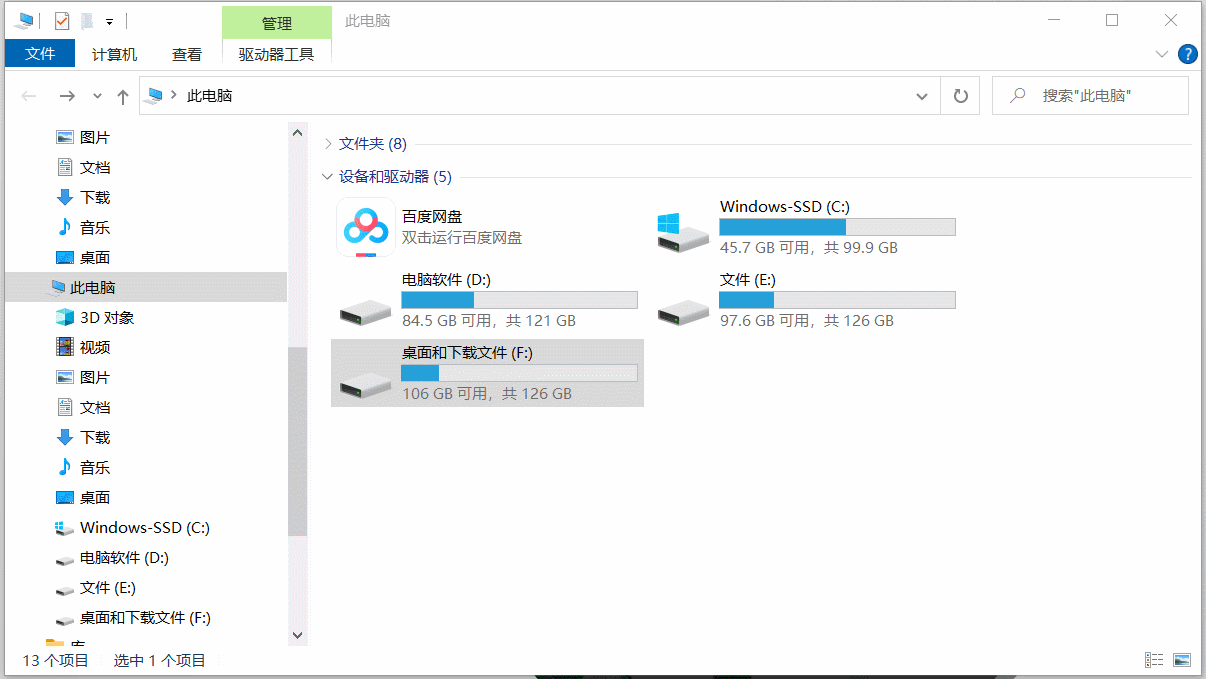Go back with the left arrow
Image resolution: width=1206 pixels, height=679 pixels.
(x=30, y=96)
